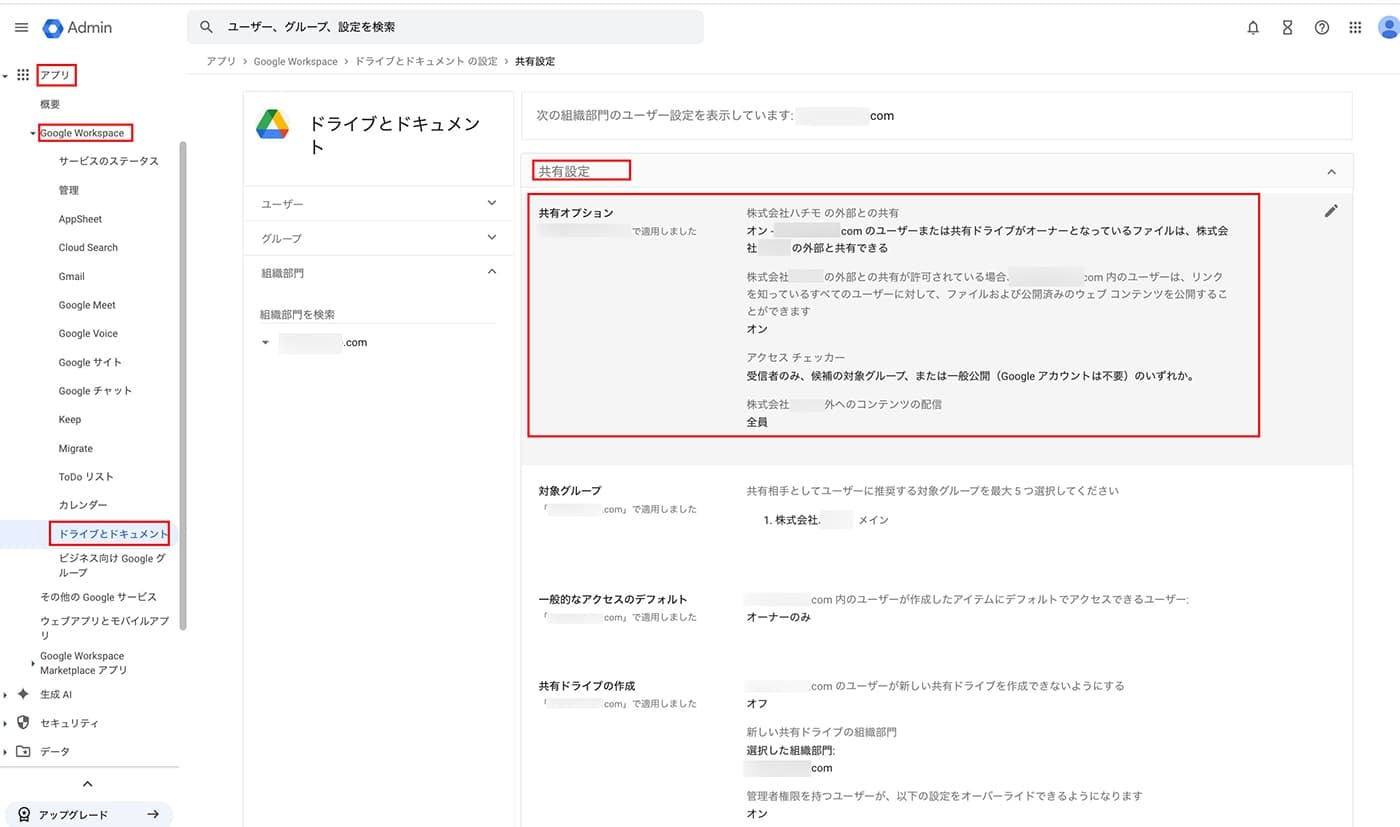Open the tasks hourglass icon

click(x=1287, y=28)
